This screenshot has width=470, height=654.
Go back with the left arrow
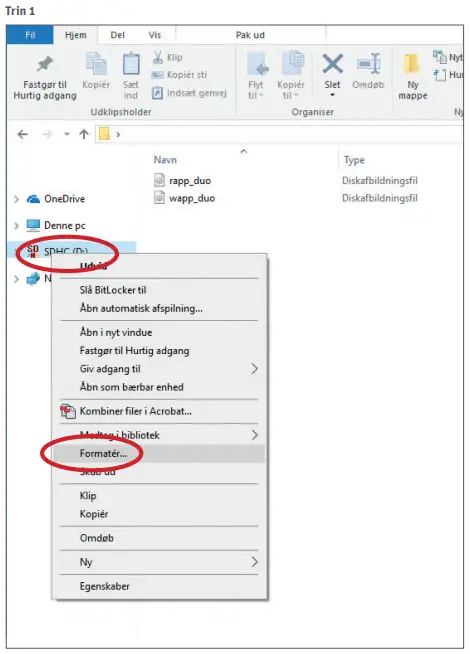23,134
